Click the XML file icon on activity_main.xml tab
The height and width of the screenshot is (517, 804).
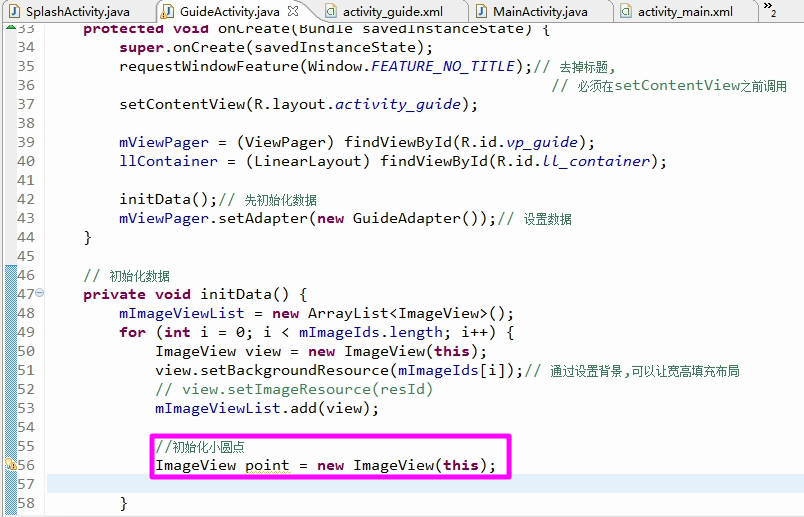[x=626, y=11]
